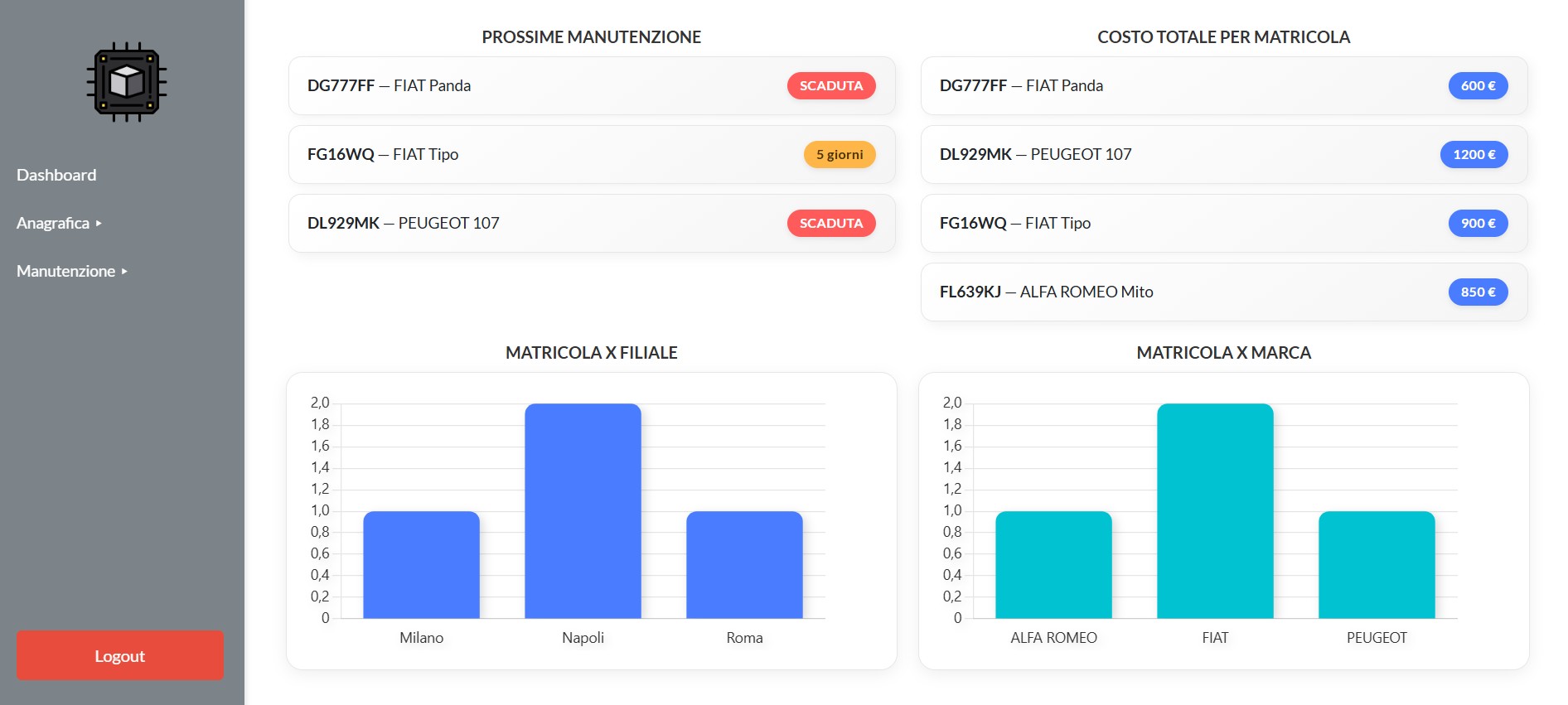This screenshot has height=705, width=1568.
Task: Click the orange 5 giorni badge
Action: click(x=839, y=154)
